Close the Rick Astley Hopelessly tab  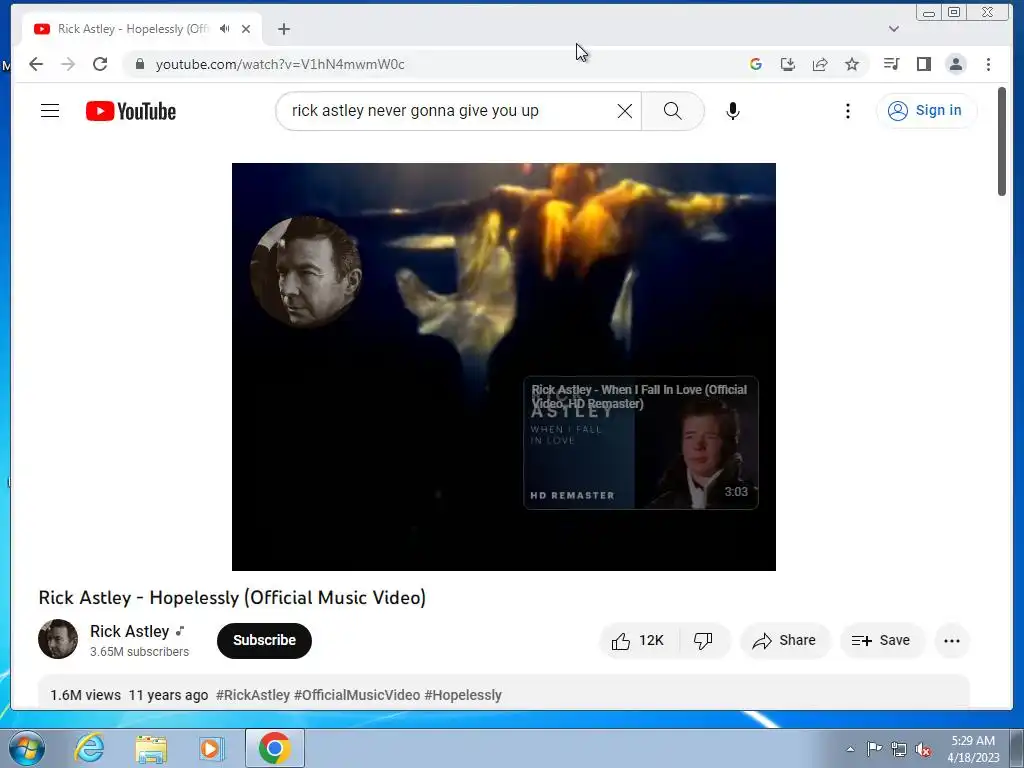pos(246,29)
